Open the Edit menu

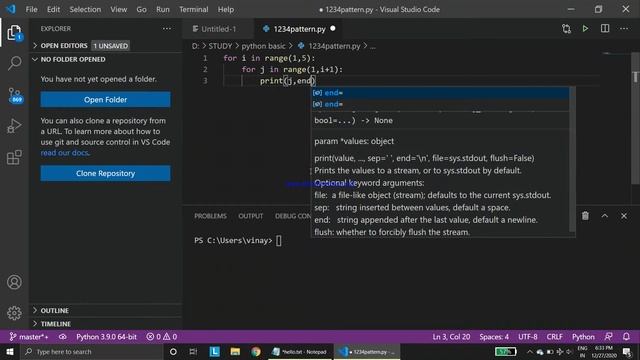coord(53,9)
